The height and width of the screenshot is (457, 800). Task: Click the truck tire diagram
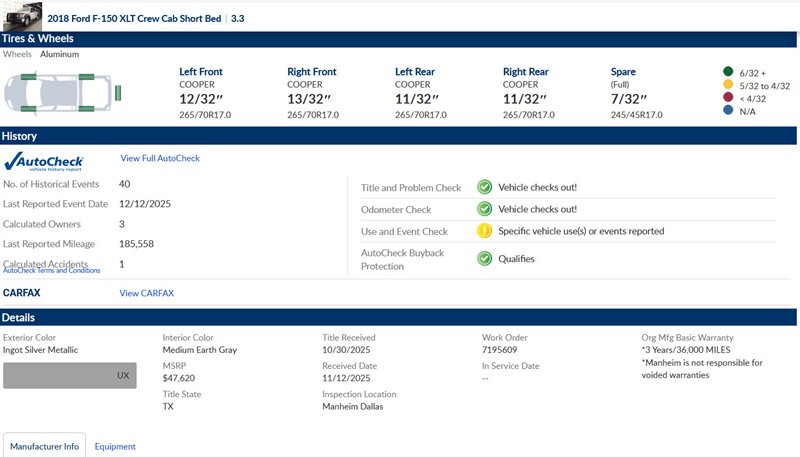pos(63,94)
